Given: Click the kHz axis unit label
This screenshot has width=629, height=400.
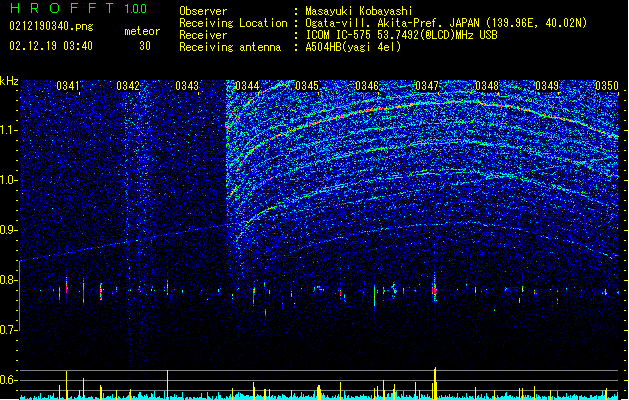Looking at the screenshot, I should tap(9, 81).
